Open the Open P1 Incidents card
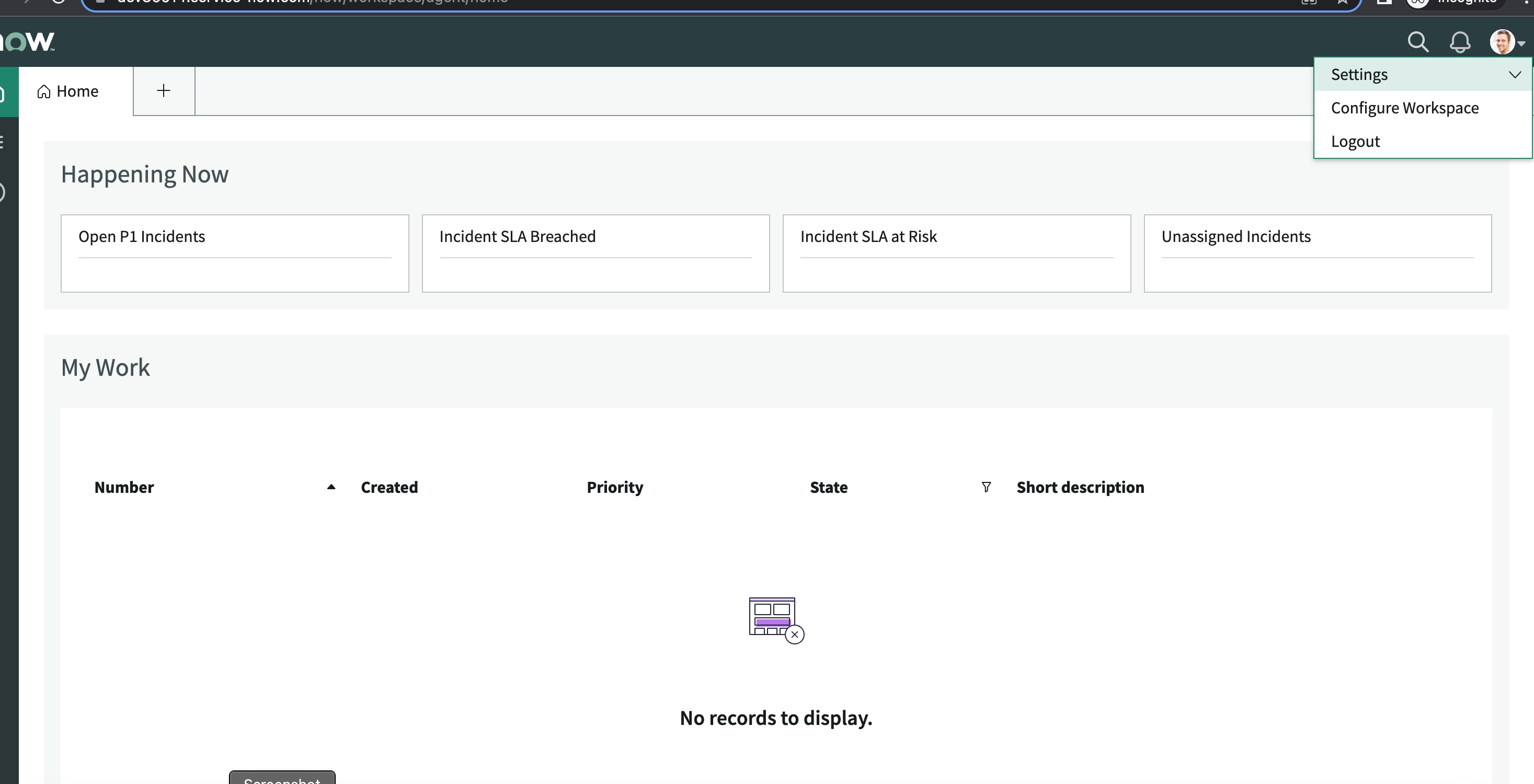Image resolution: width=1534 pixels, height=784 pixels. point(235,253)
